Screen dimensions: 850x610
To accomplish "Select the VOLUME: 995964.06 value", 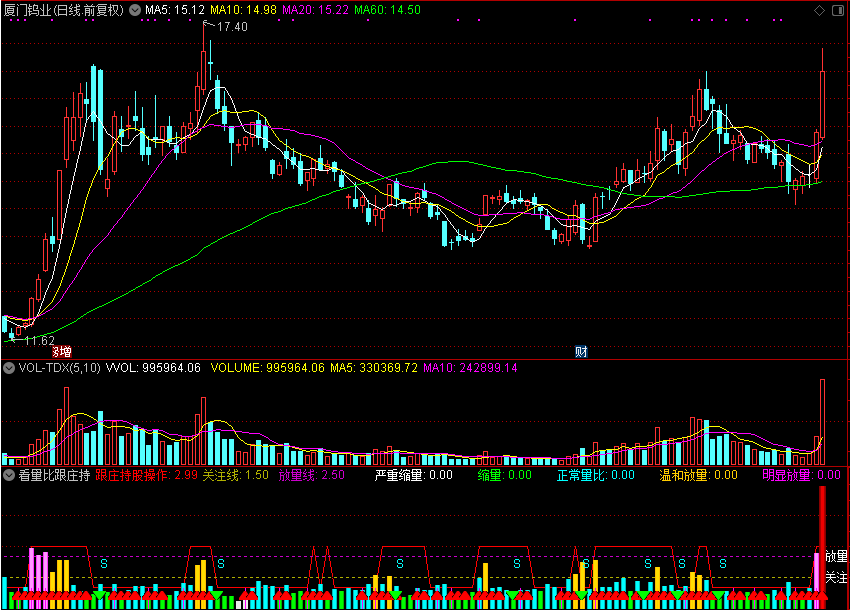I will [267, 368].
